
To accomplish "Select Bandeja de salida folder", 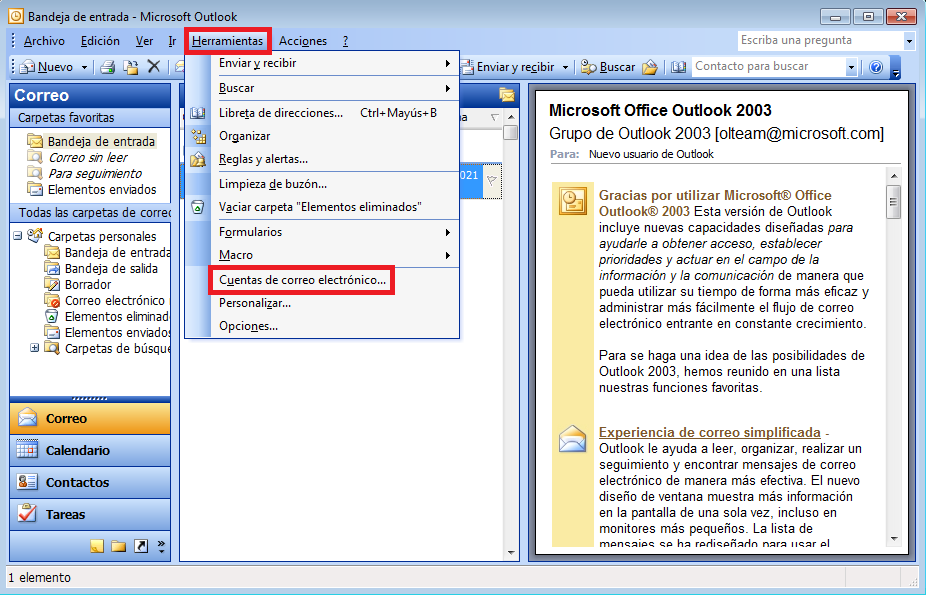I will 102,269.
